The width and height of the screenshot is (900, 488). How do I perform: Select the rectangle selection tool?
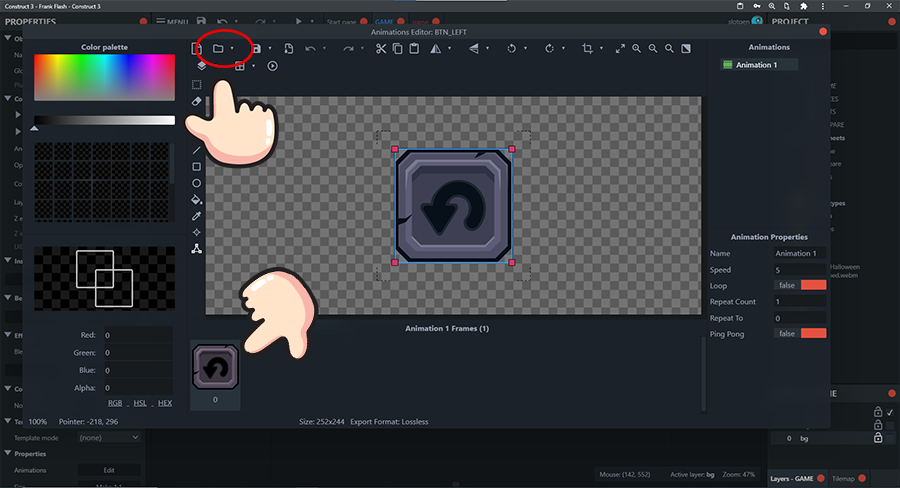(x=197, y=85)
